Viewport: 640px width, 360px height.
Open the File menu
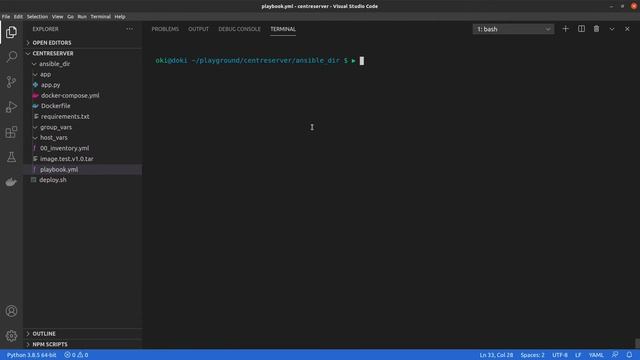6,17
